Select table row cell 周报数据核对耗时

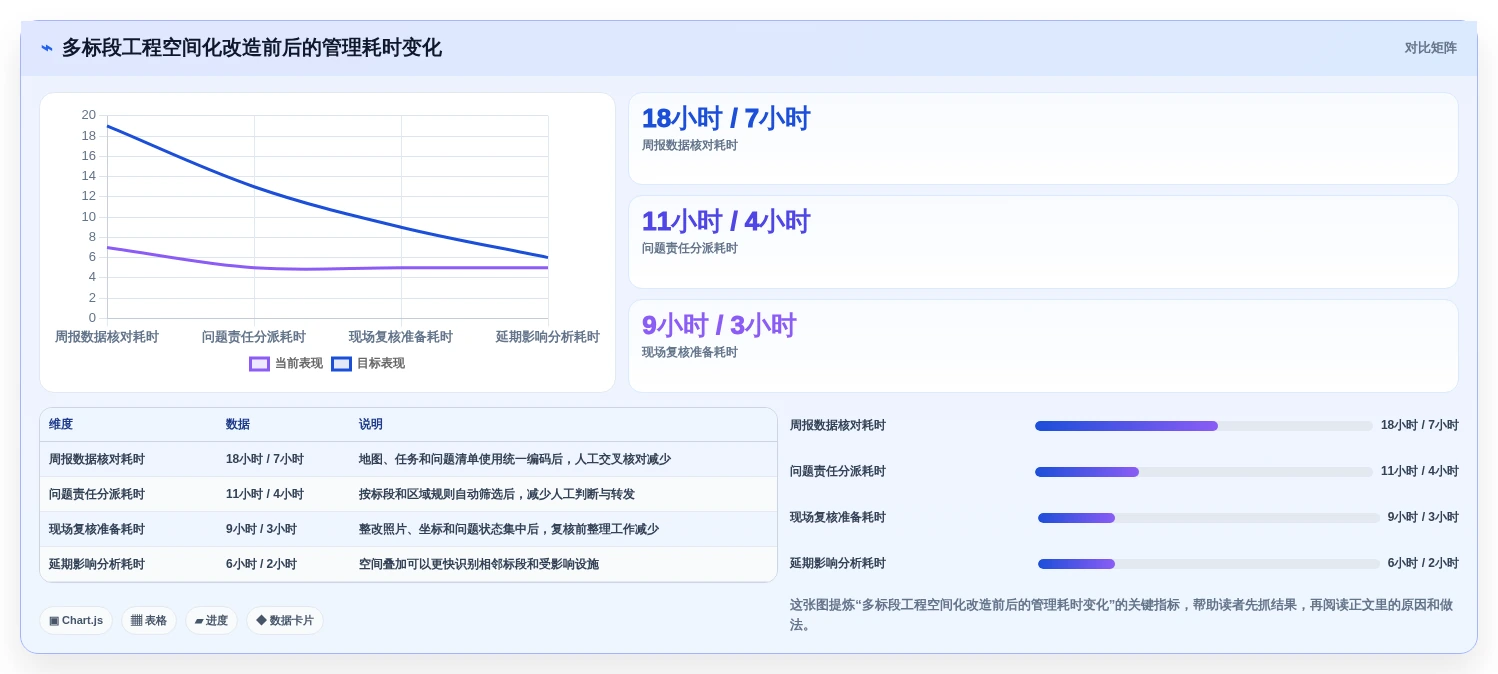click(97, 460)
